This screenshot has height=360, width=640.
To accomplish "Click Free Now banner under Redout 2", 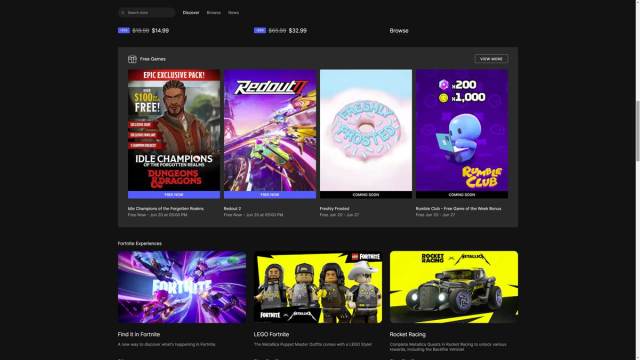I will point(270,195).
